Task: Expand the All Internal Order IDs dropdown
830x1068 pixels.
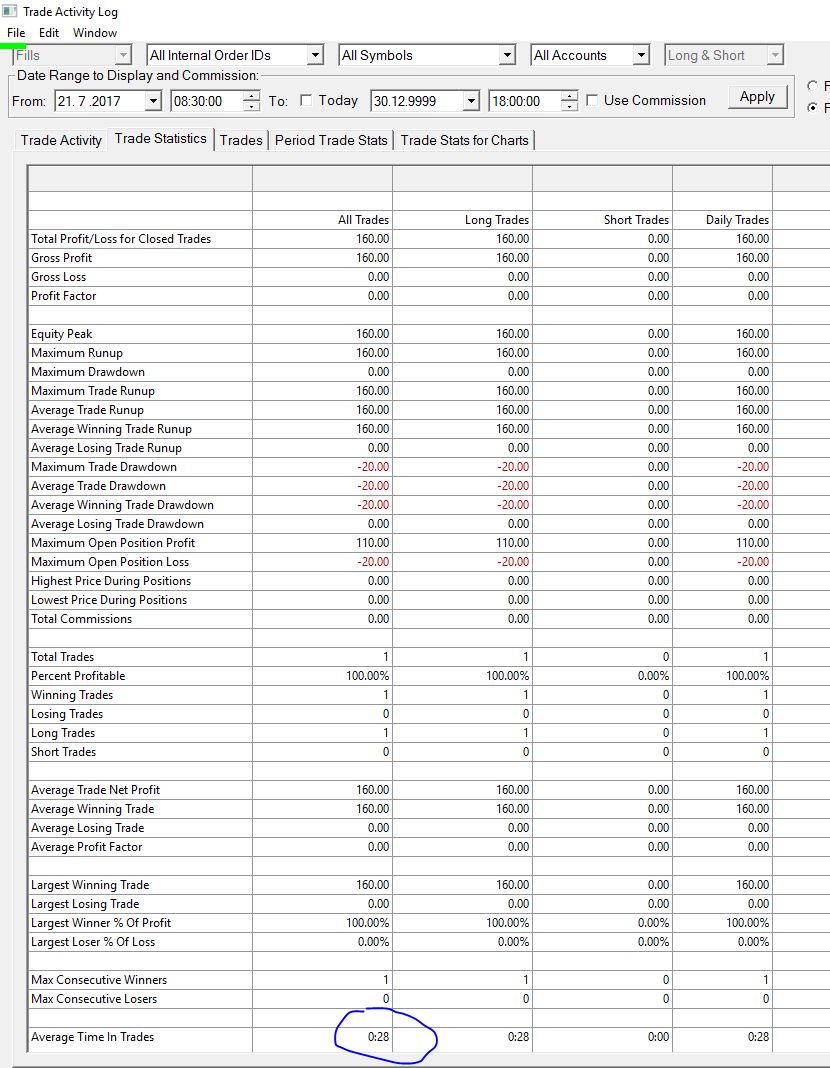Action: click(315, 55)
